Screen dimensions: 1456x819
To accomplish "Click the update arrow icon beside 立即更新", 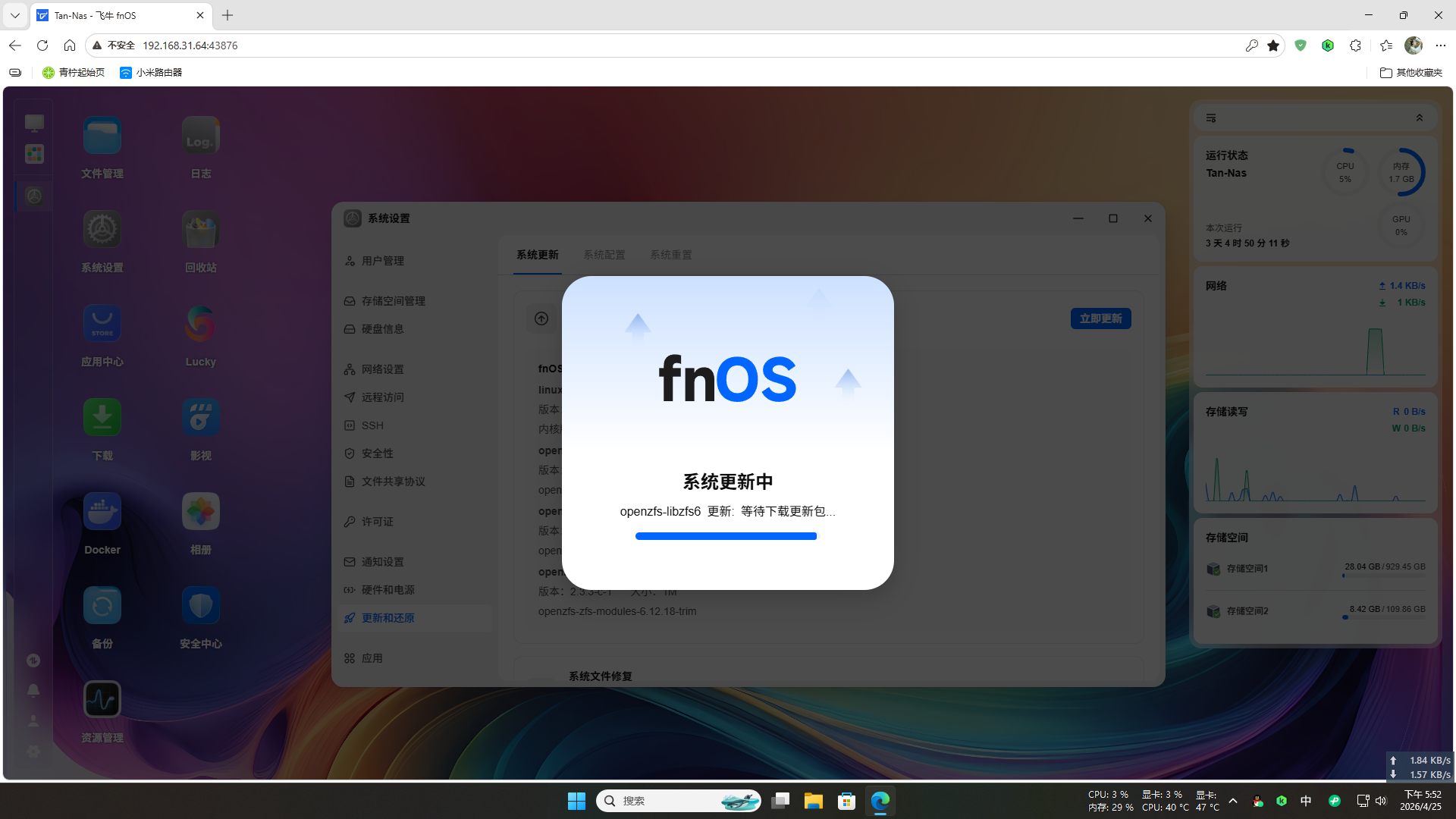I will point(541,318).
